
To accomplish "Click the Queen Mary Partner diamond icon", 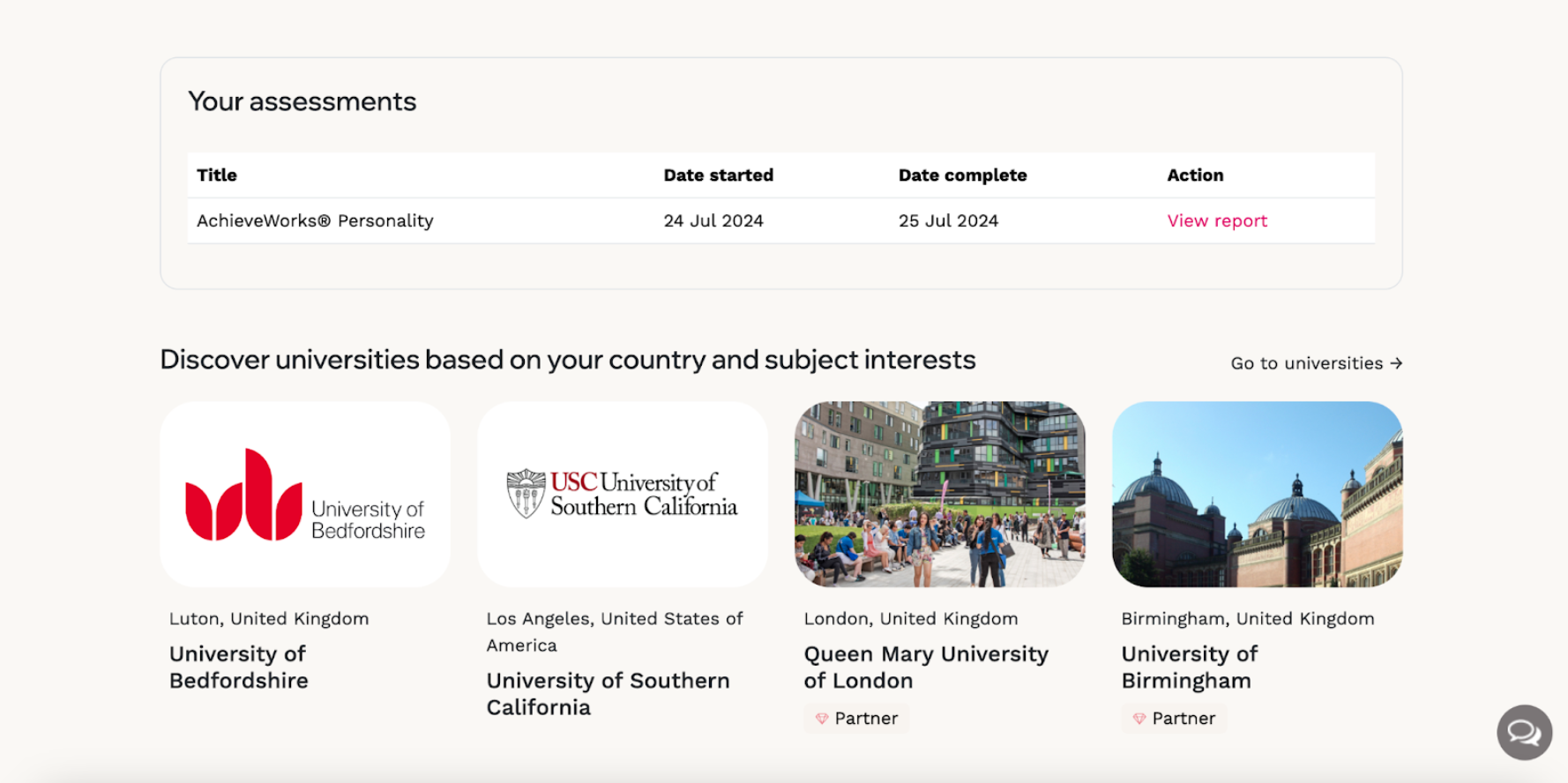I will coord(822,719).
